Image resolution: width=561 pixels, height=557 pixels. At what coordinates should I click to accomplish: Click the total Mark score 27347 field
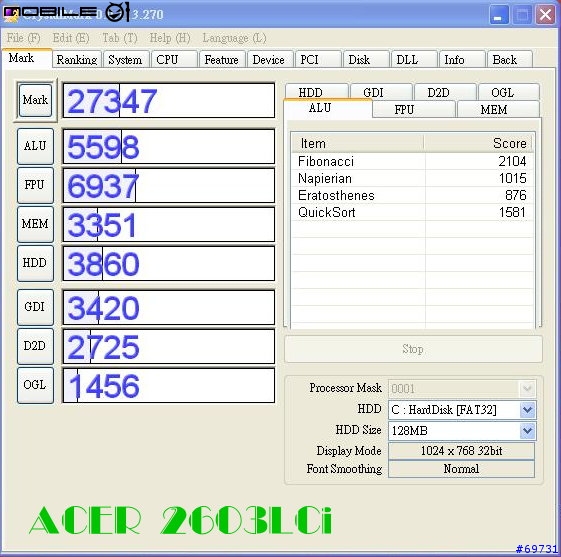(x=169, y=100)
